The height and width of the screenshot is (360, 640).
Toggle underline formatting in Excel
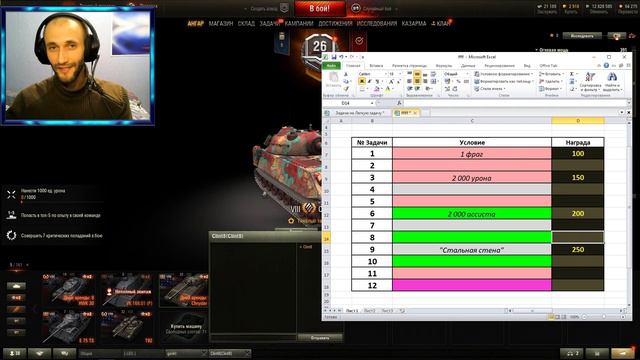coord(377,82)
